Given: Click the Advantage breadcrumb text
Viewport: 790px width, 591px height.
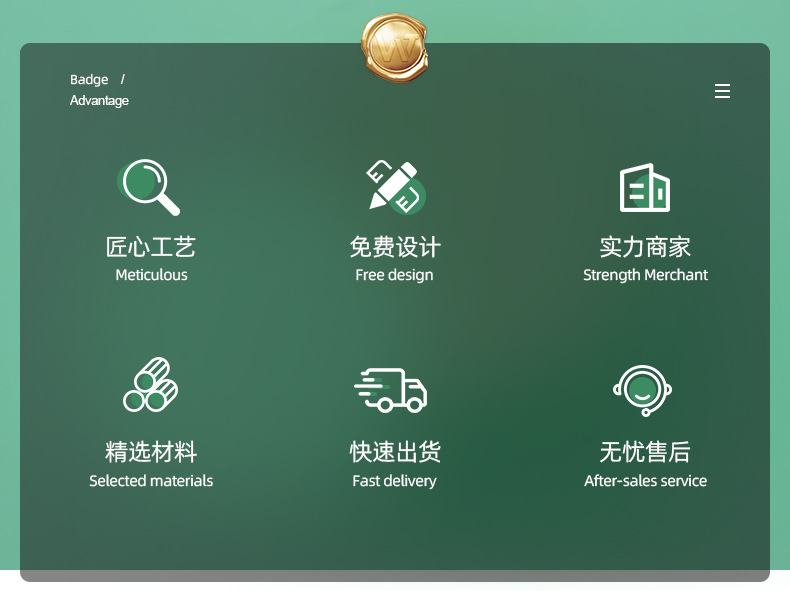Looking at the screenshot, I should [x=99, y=101].
